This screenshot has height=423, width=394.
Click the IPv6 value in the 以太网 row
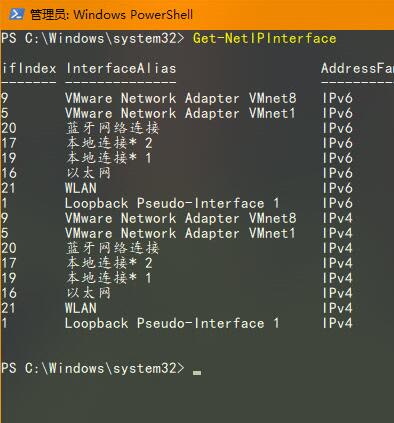tap(337, 173)
